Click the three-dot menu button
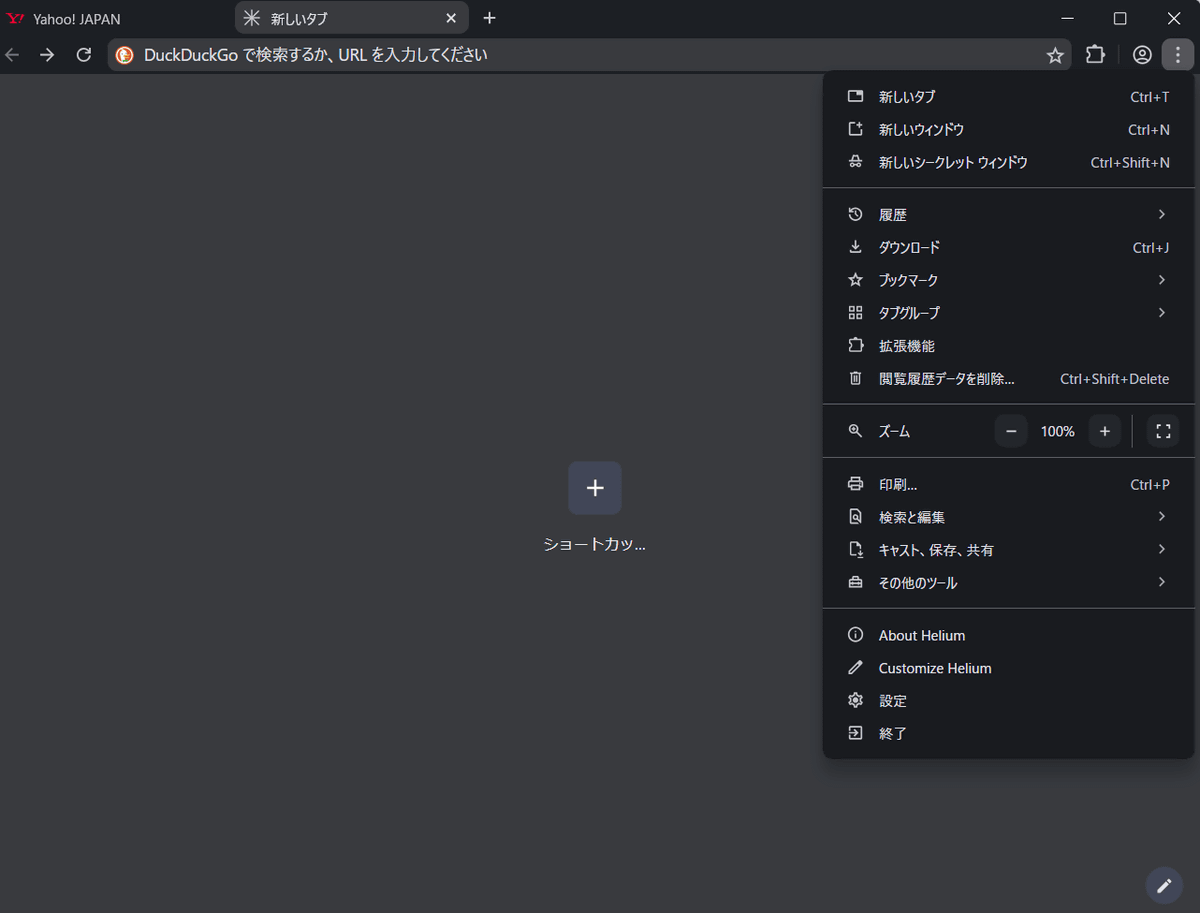 click(x=1178, y=55)
